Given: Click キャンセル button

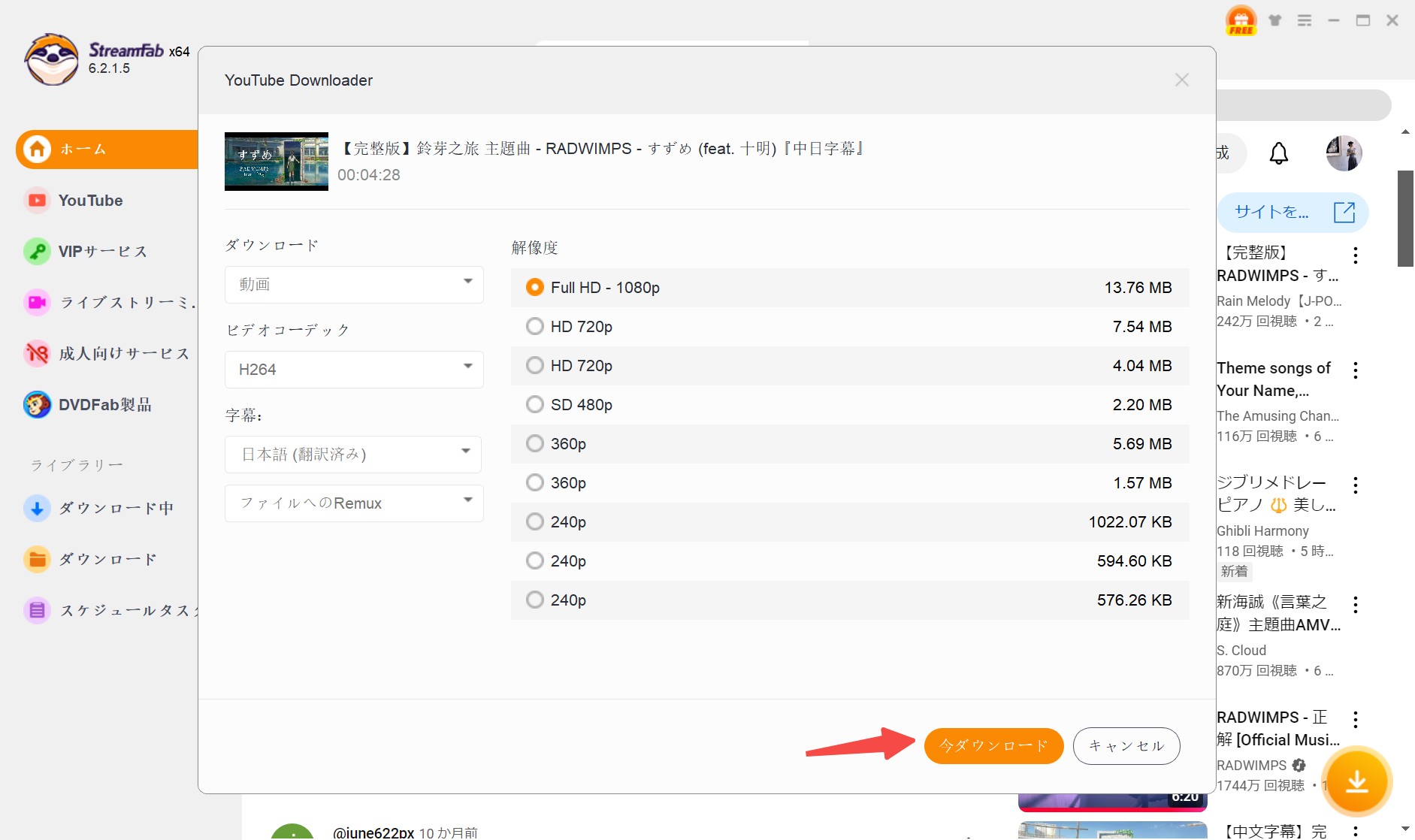Looking at the screenshot, I should [x=1126, y=746].
